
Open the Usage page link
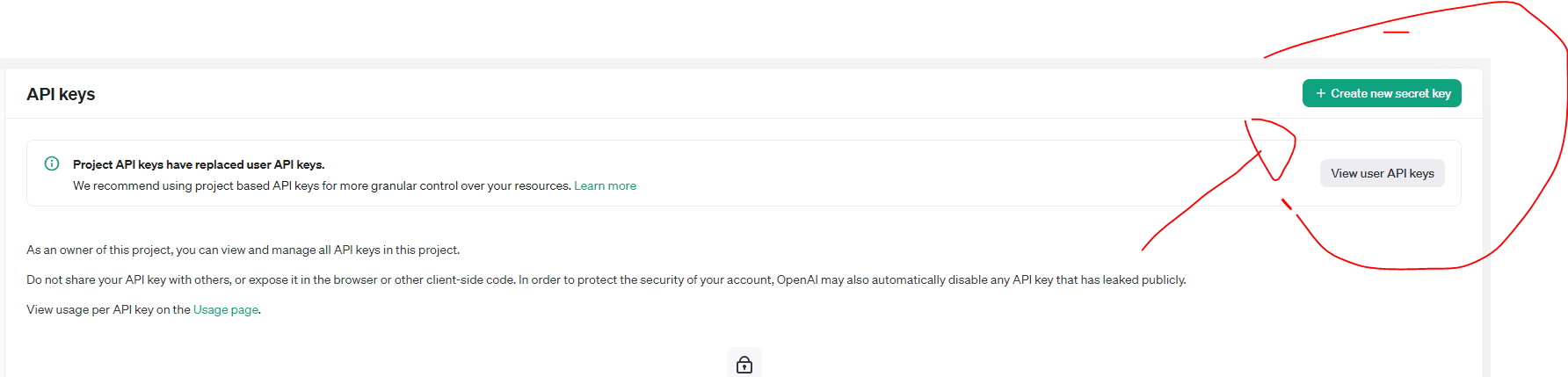point(225,309)
